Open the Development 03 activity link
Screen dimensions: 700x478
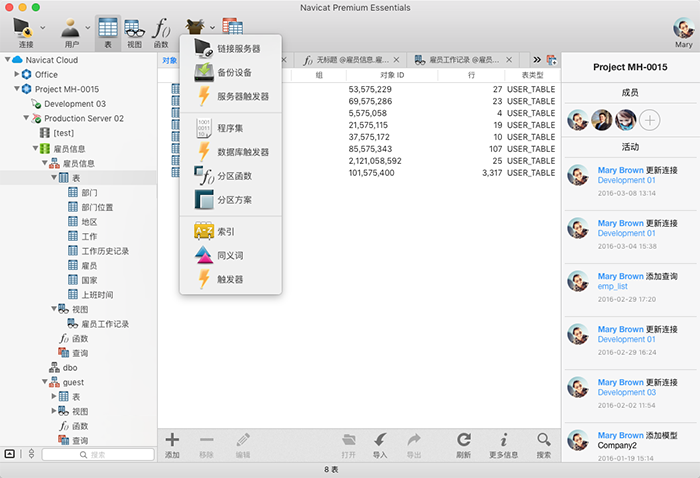[x=627, y=392]
